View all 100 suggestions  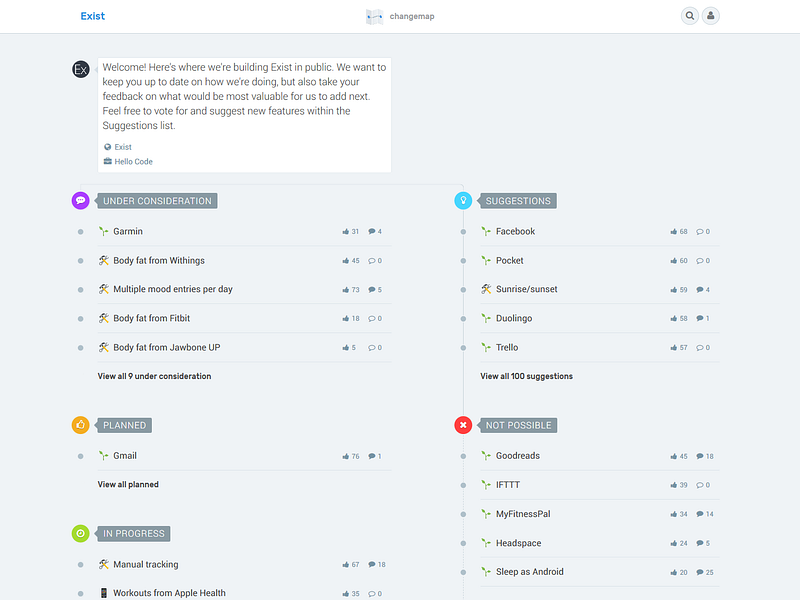pos(527,376)
